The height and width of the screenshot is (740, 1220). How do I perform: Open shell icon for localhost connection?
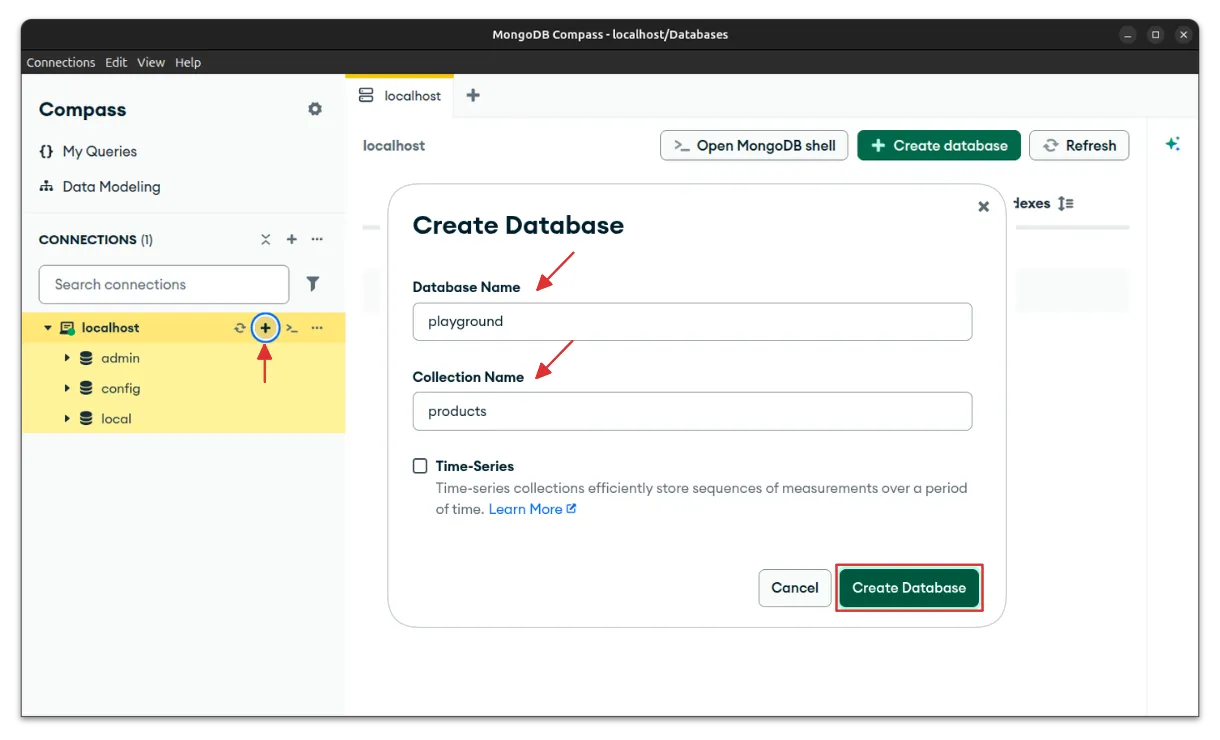click(292, 328)
